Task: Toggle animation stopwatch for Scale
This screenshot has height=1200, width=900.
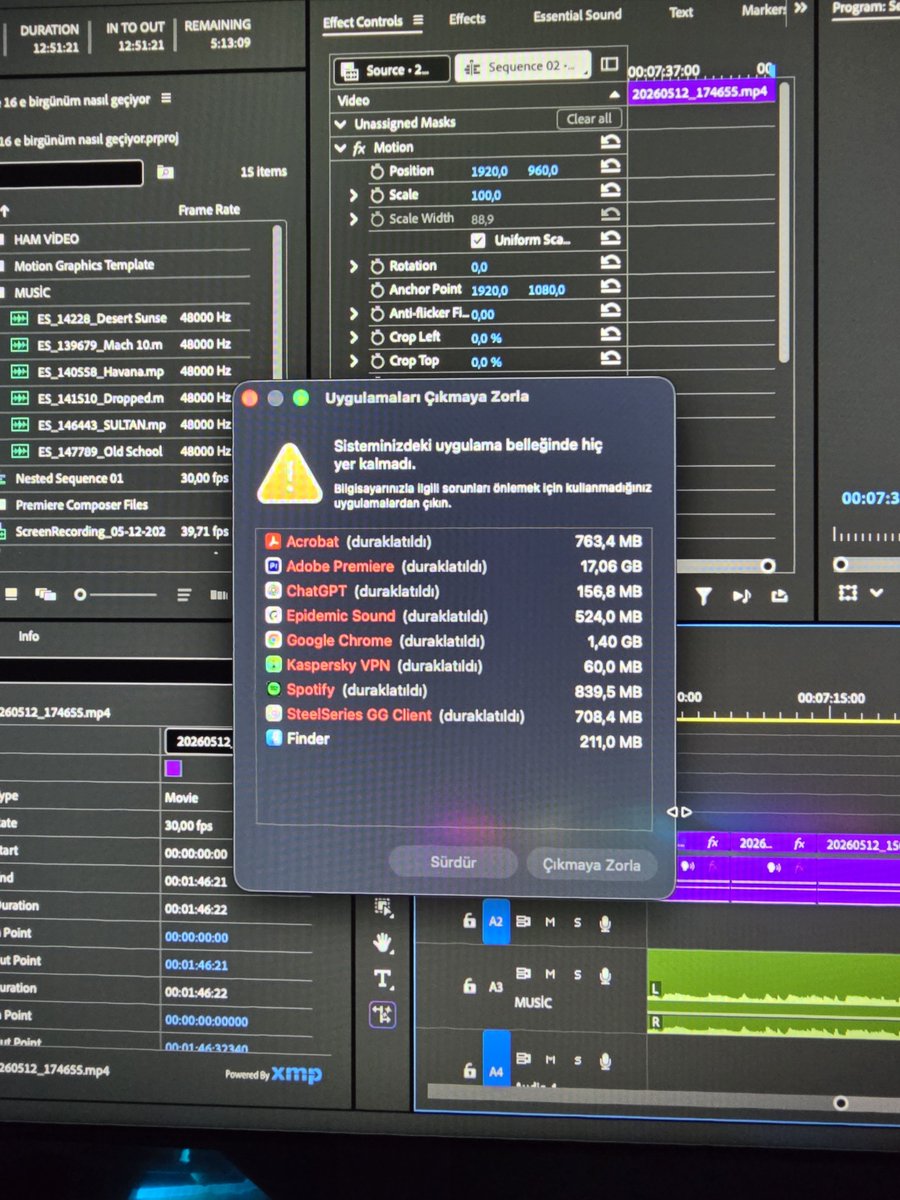Action: coord(378,195)
